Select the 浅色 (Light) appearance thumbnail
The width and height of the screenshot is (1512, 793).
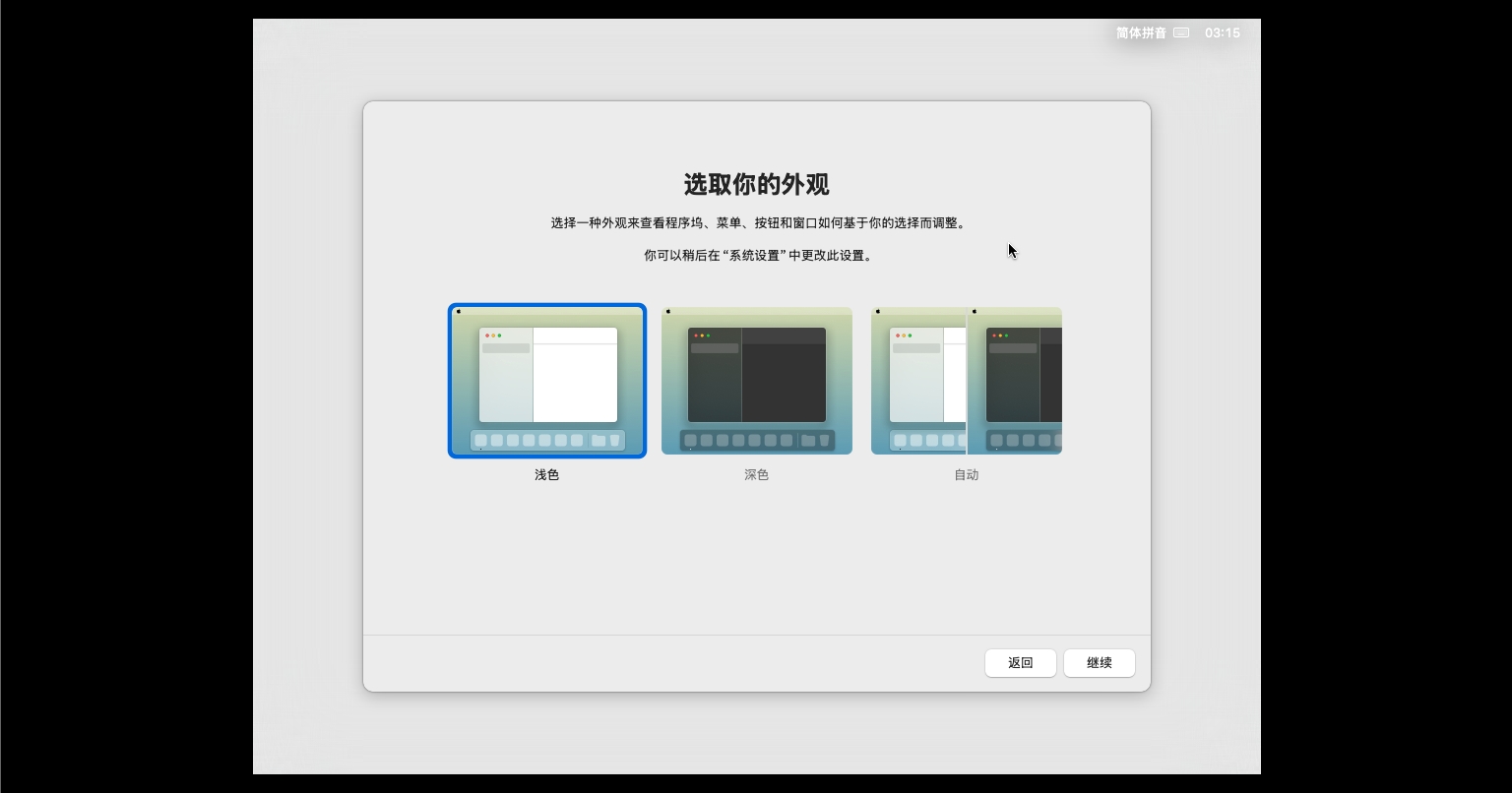coord(547,381)
